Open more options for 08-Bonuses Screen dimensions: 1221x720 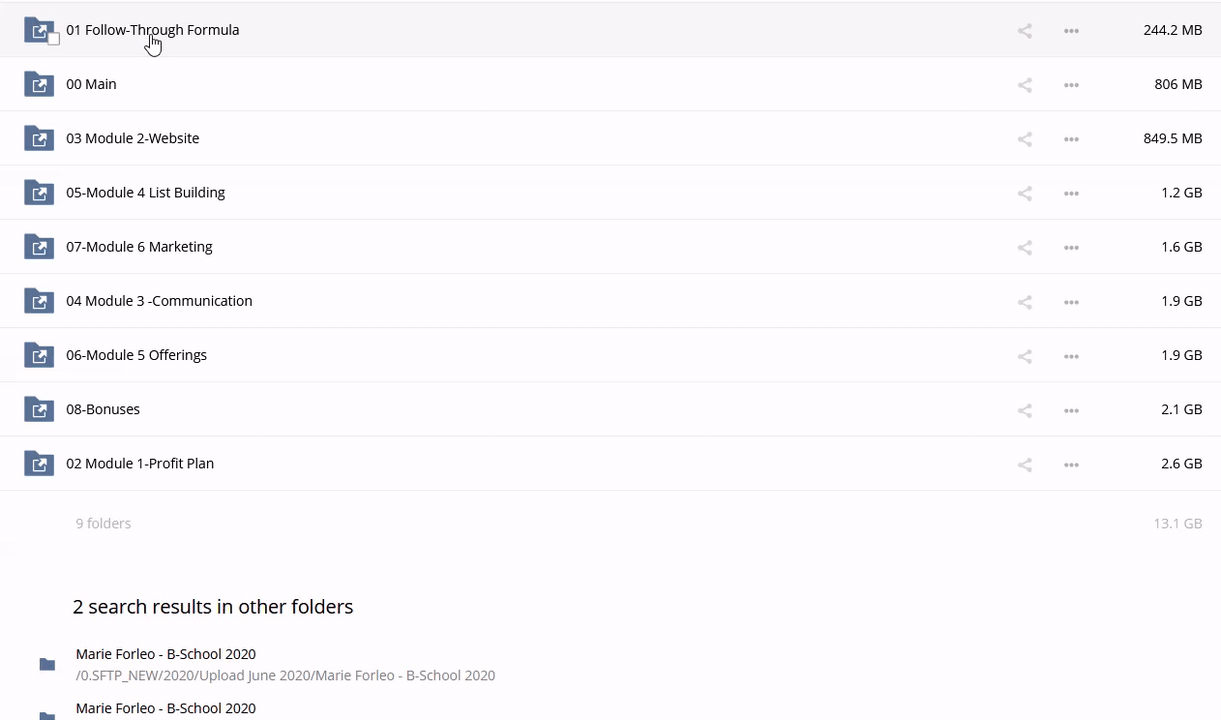pos(1071,410)
